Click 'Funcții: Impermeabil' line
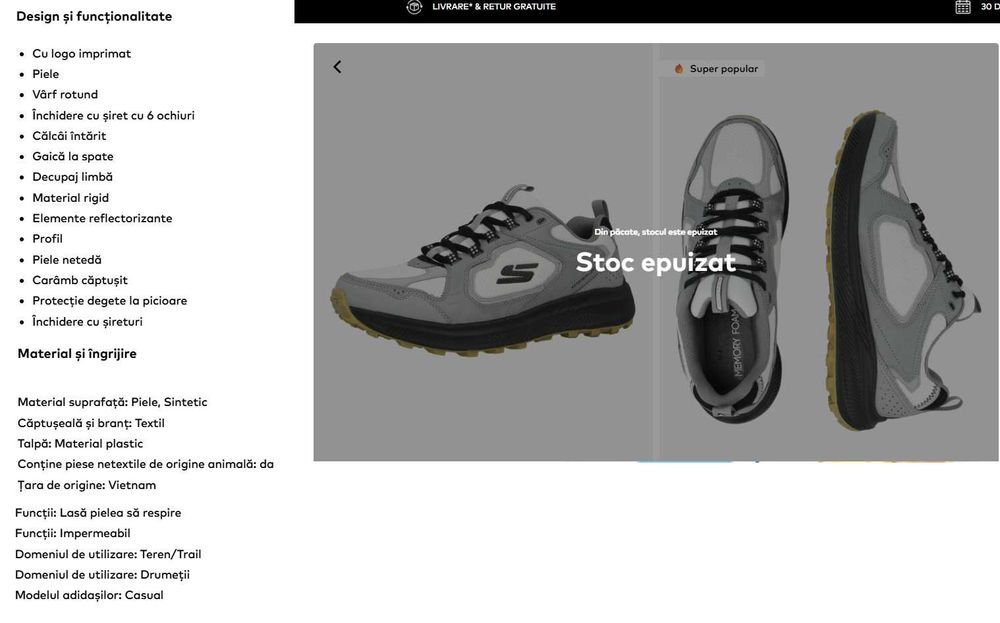 73,533
